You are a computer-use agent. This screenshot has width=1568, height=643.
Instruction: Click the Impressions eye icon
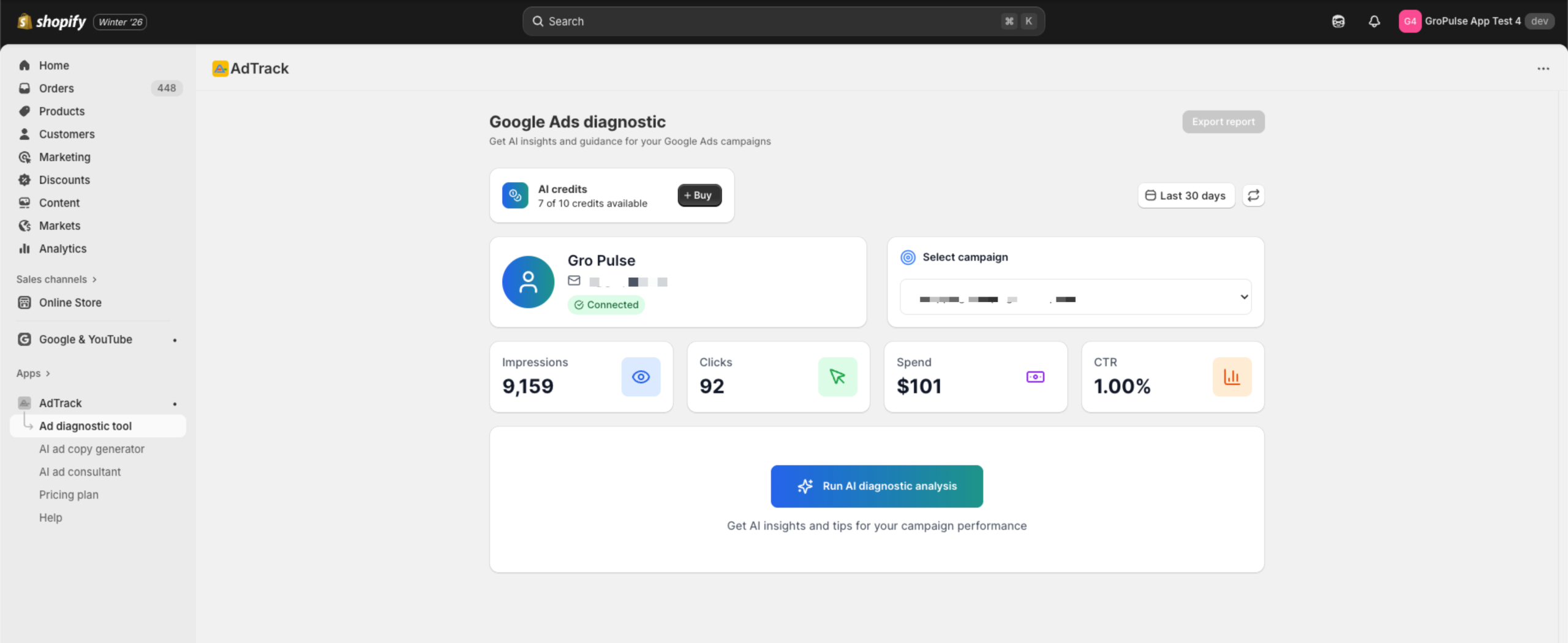(641, 377)
